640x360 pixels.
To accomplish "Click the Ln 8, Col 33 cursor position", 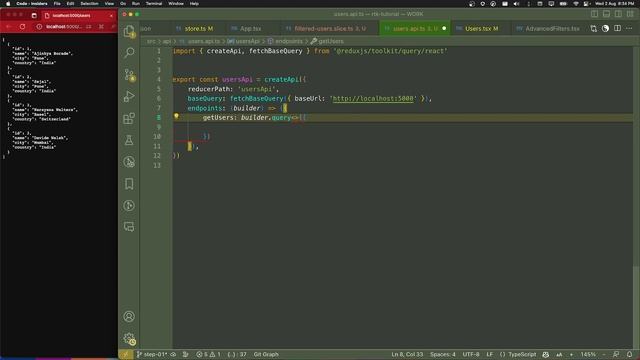I will 407,354.
